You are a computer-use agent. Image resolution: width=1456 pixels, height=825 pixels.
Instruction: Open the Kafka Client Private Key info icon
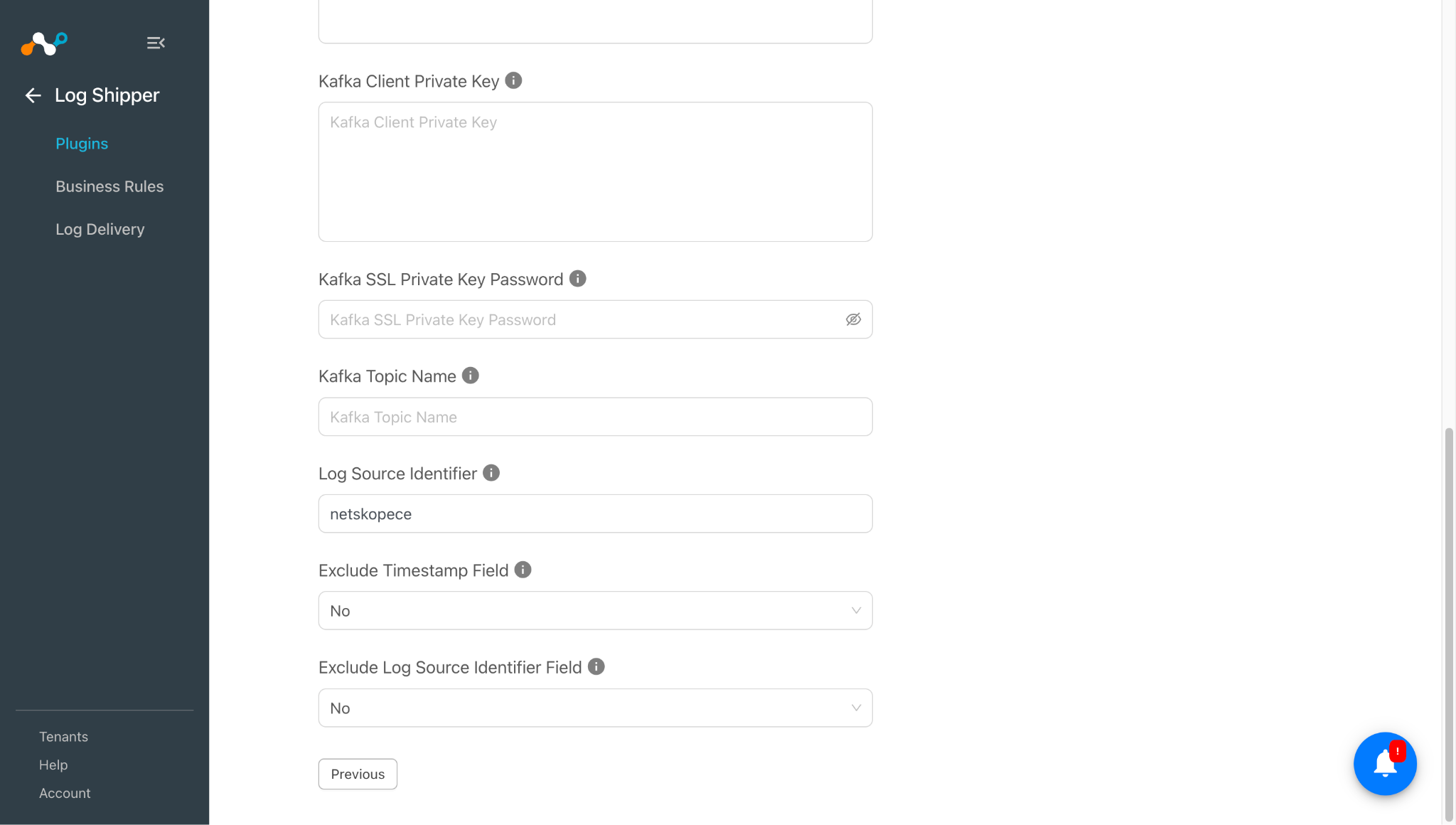513,80
